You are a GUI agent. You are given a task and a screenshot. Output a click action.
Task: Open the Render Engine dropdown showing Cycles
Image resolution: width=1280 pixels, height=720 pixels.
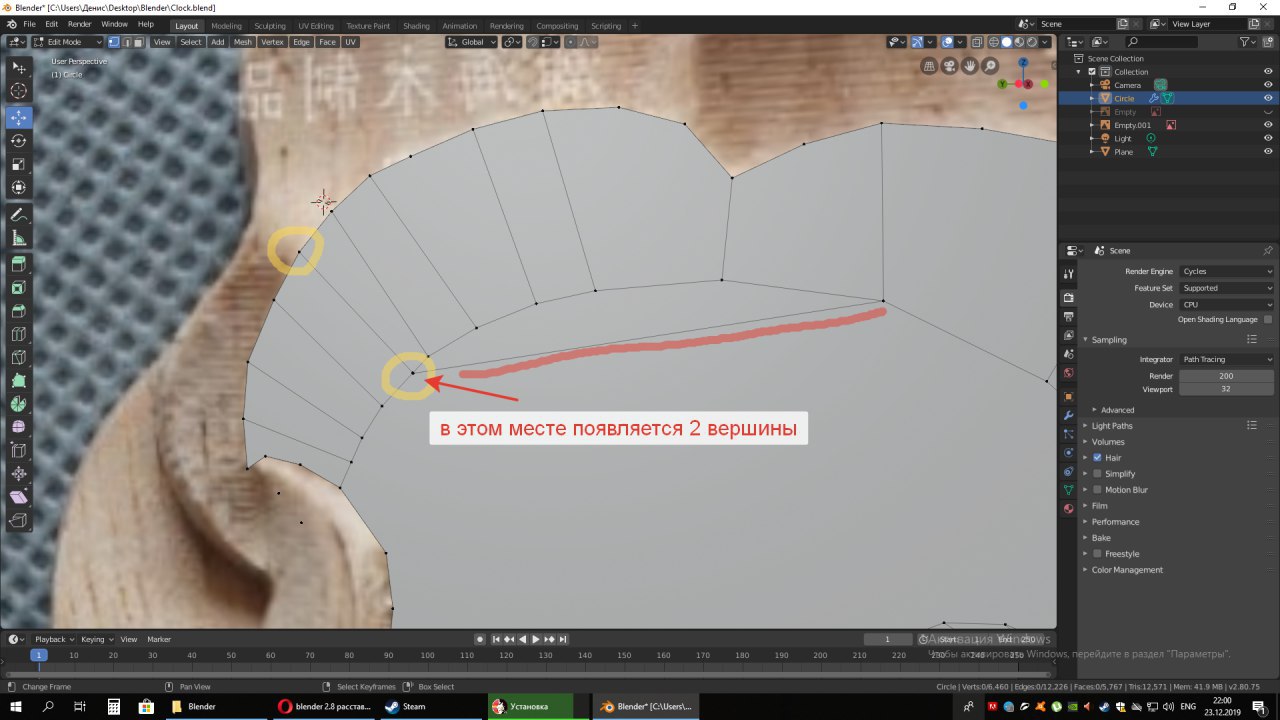click(1226, 272)
